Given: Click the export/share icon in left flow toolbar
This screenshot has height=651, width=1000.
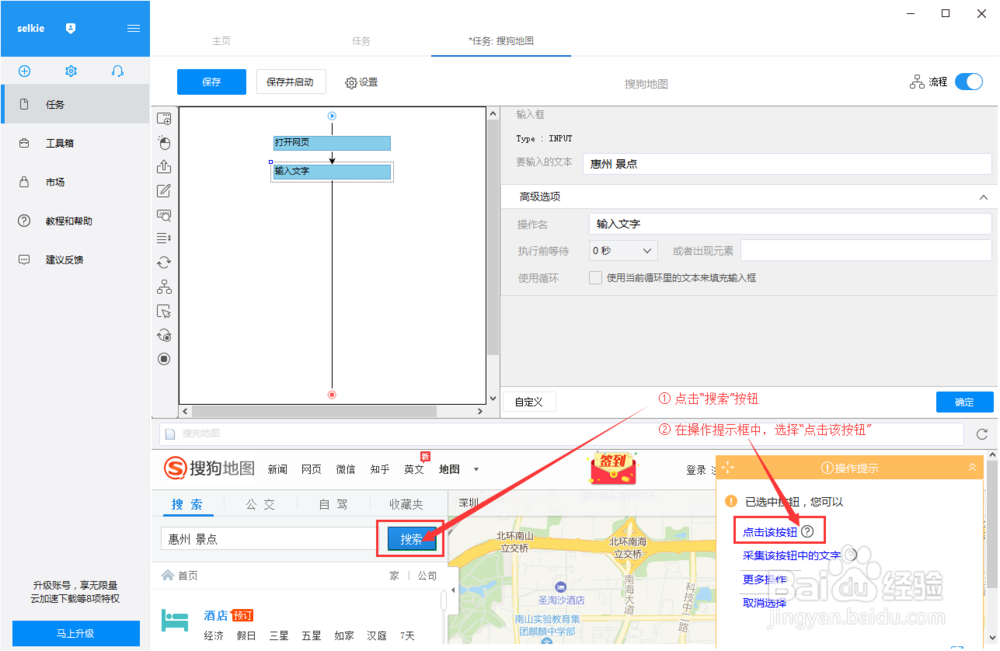Looking at the screenshot, I should [x=164, y=166].
